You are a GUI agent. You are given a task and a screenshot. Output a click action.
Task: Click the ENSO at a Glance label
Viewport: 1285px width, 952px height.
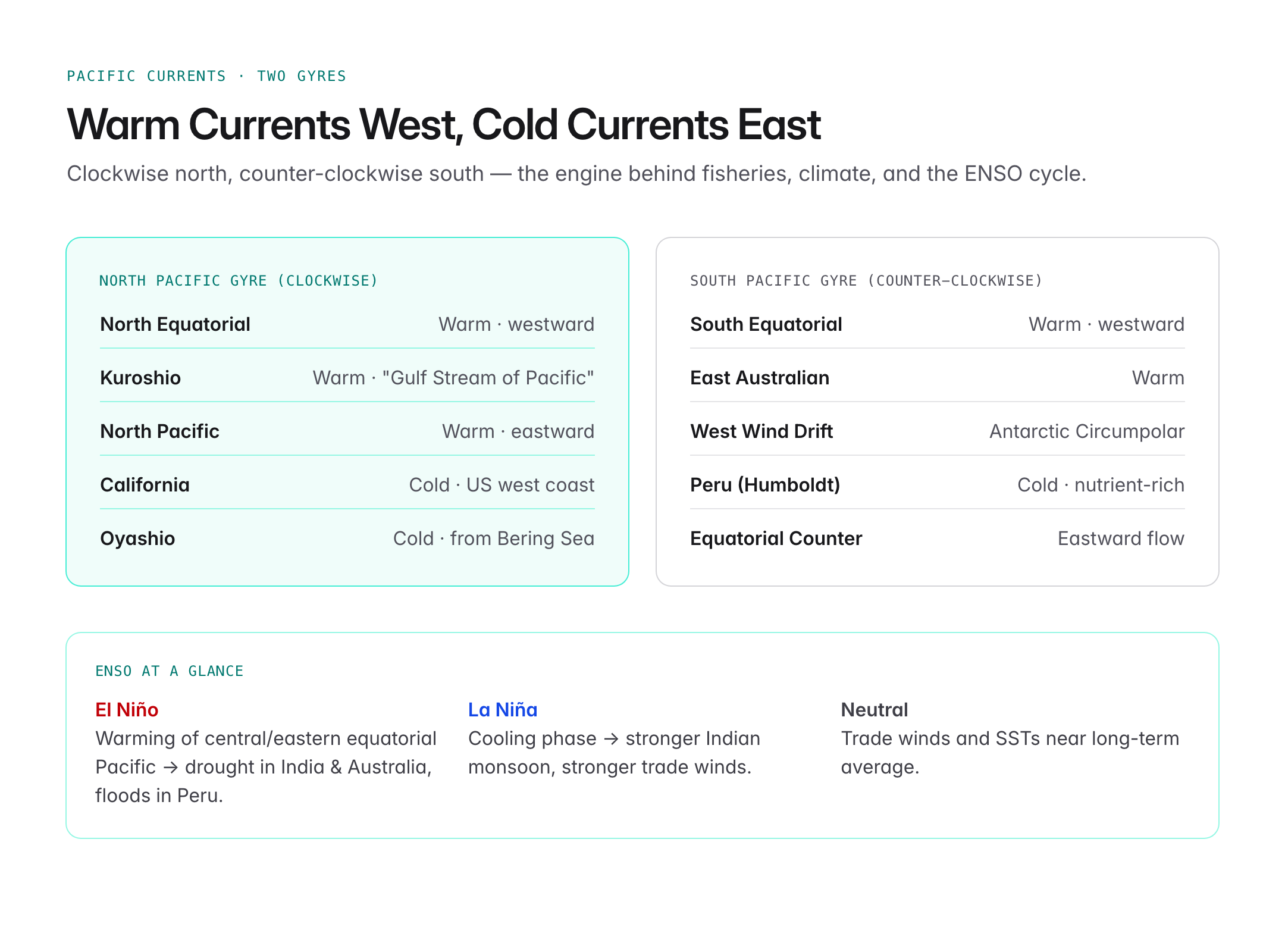[170, 671]
